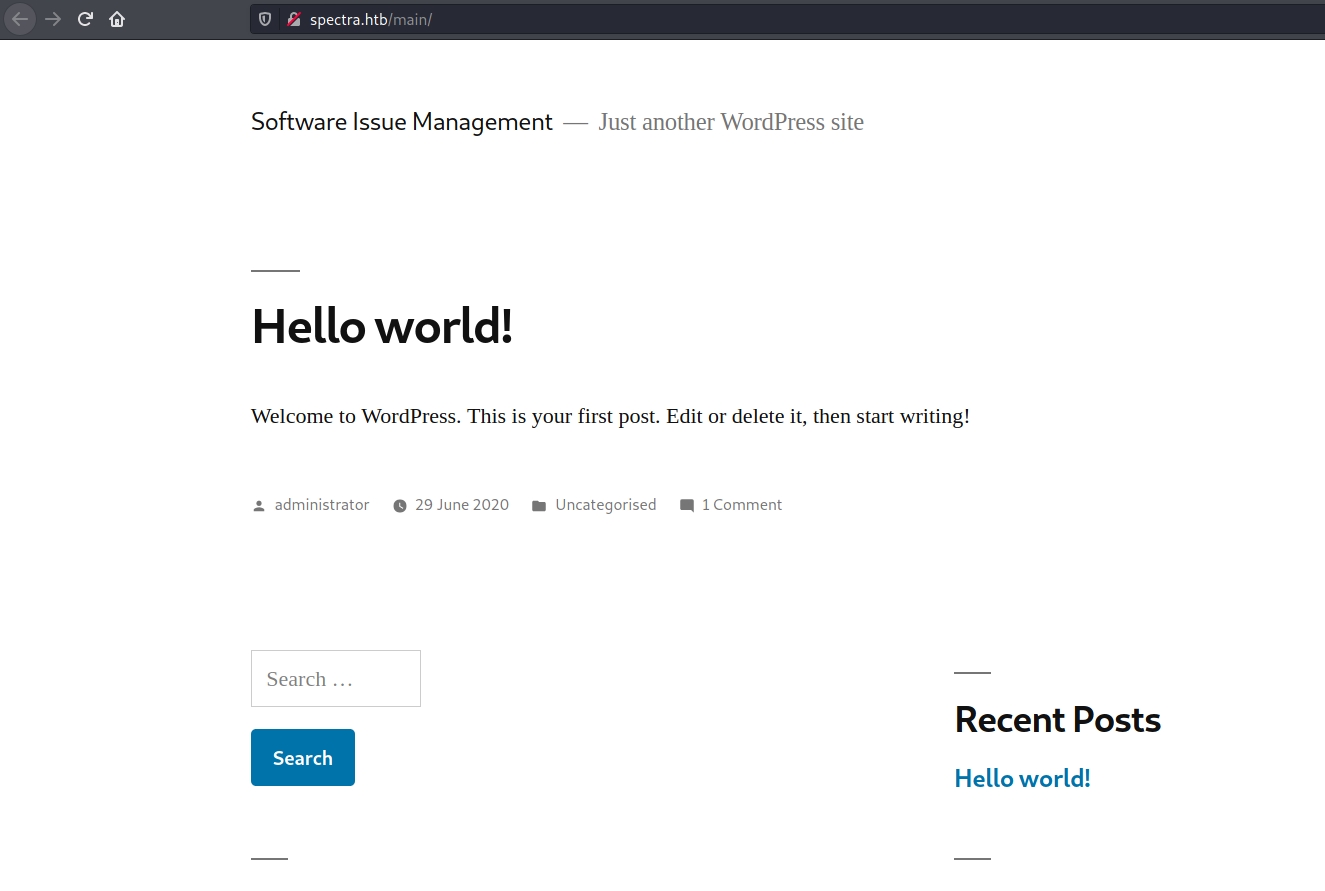This screenshot has width=1325, height=891.
Task: Click the 29 June 2020 post date
Action: 461,505
